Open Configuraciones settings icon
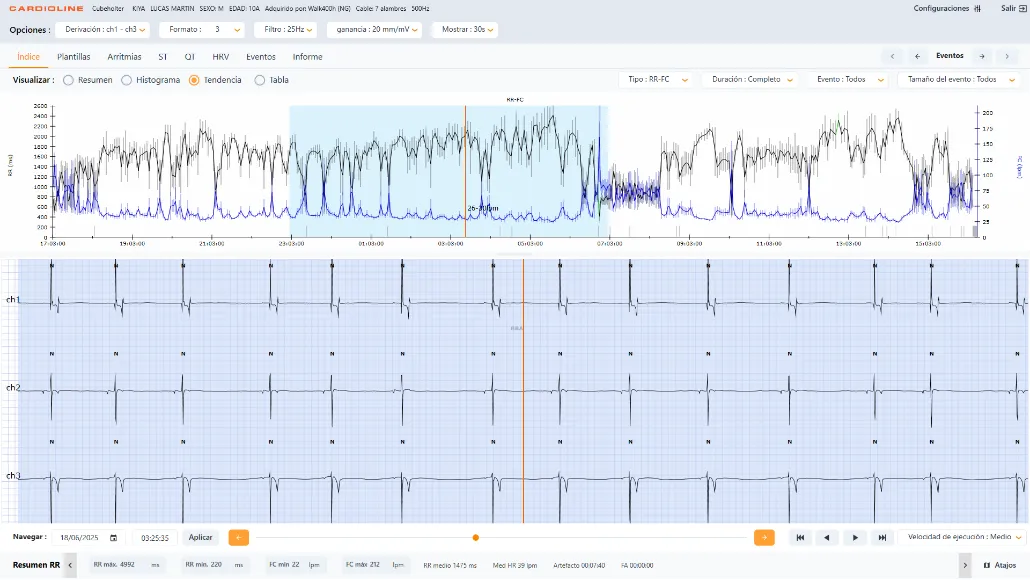1030x580 pixels. pyautogui.click(x=977, y=9)
